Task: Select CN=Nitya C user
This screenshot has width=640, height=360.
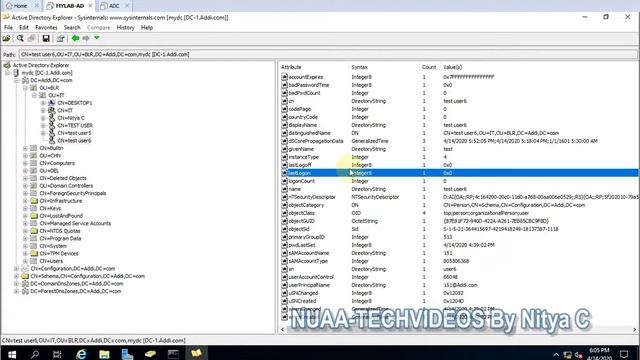Action: point(71,118)
